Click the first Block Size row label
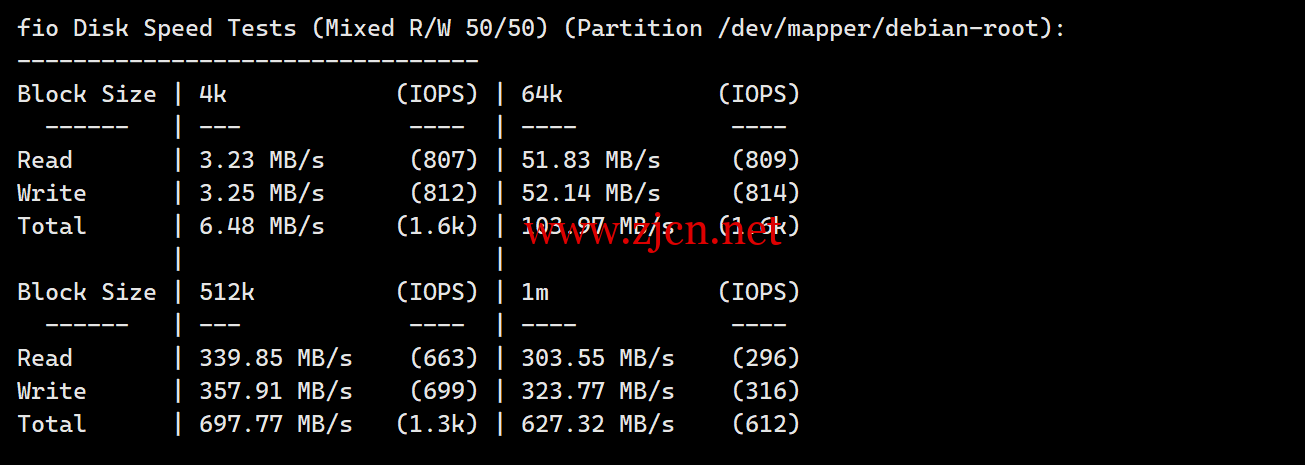1305x465 pixels. [x=87, y=94]
